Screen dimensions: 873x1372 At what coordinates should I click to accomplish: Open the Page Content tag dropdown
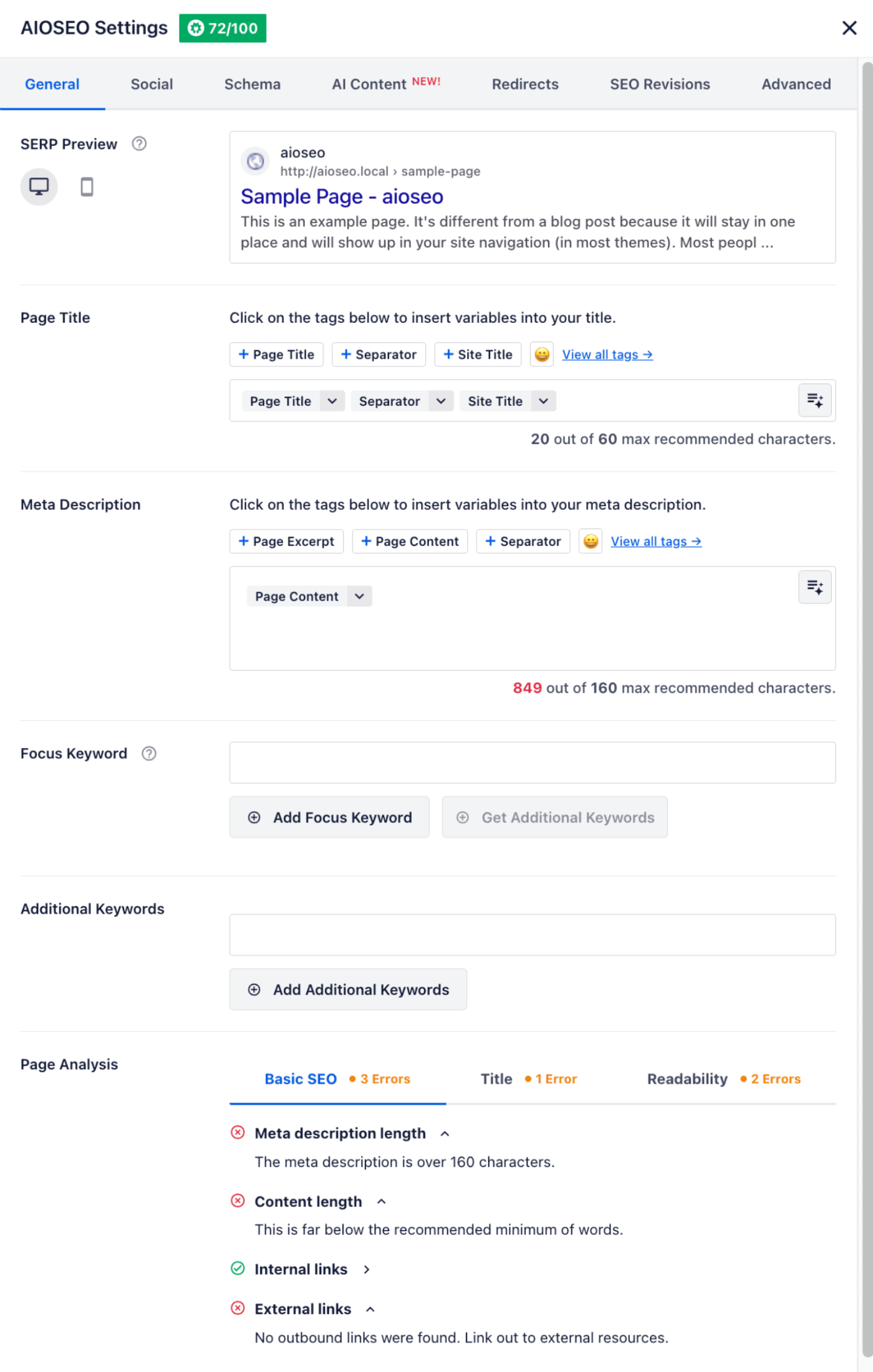click(x=360, y=597)
